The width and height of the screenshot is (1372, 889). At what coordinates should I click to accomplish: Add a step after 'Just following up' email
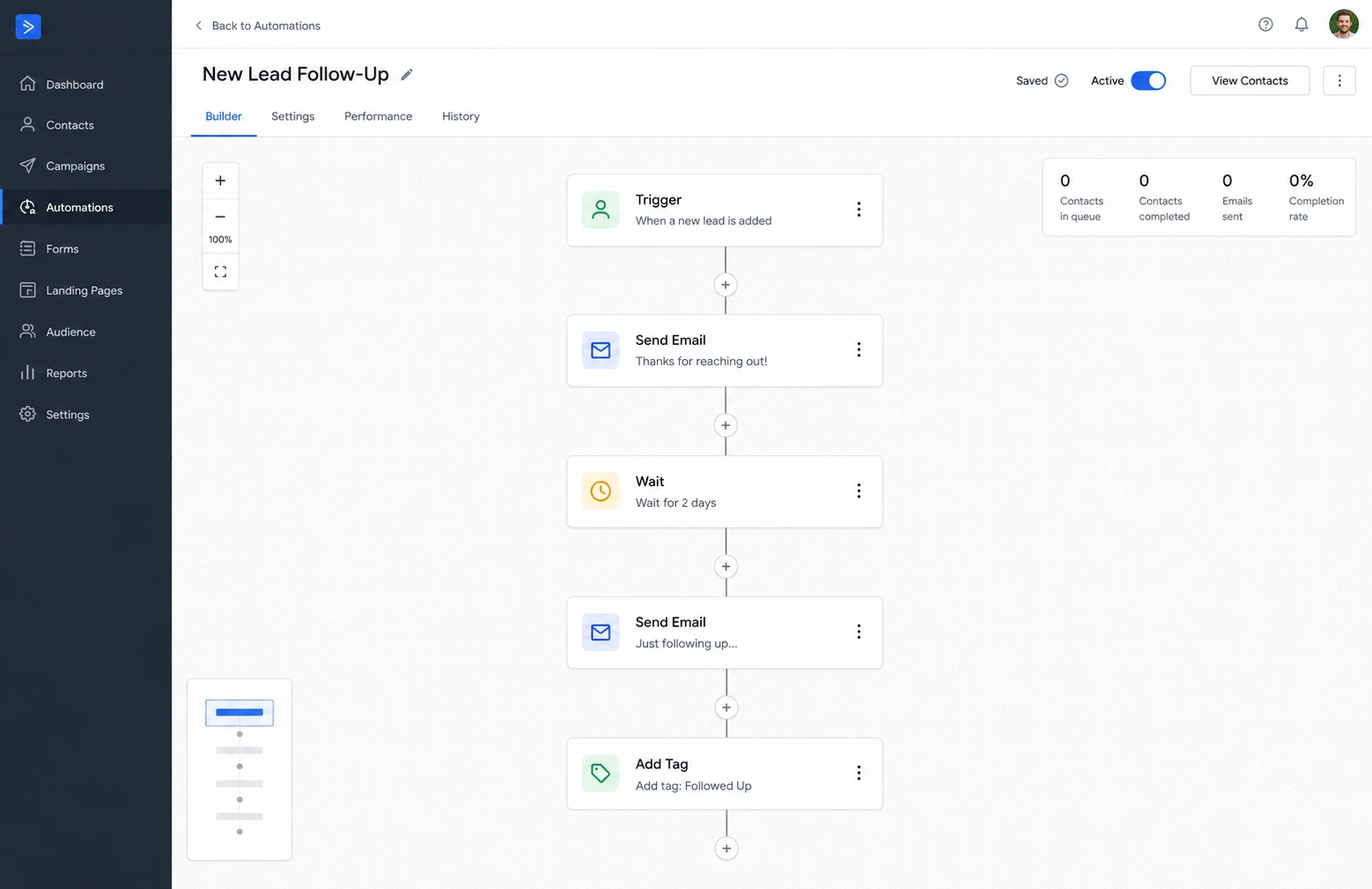click(x=726, y=708)
